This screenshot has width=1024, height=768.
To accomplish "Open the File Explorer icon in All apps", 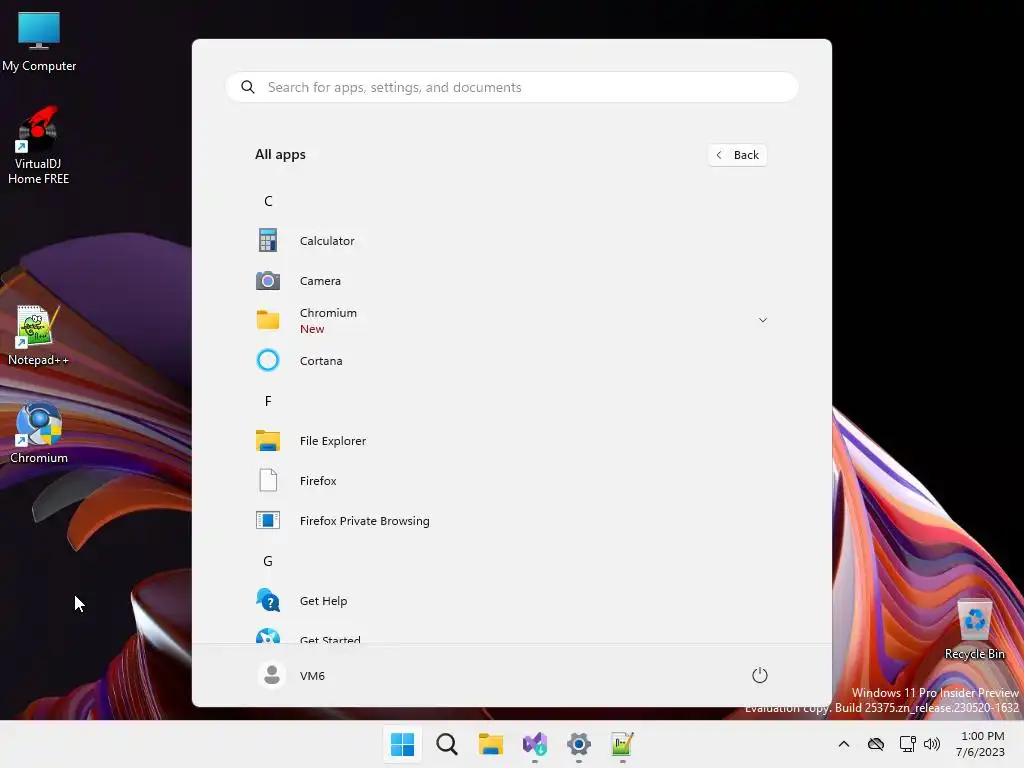I will tap(268, 441).
